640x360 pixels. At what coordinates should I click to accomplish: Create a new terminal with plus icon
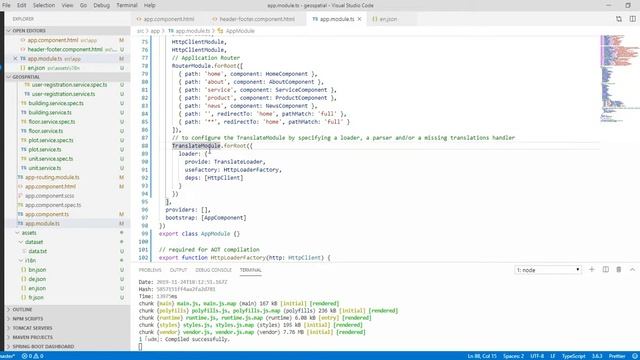(x=591, y=269)
